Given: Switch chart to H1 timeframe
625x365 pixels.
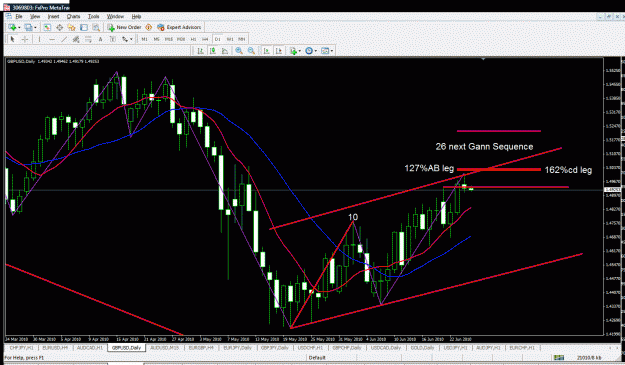Looking at the screenshot, I should pyautogui.click(x=193, y=39).
